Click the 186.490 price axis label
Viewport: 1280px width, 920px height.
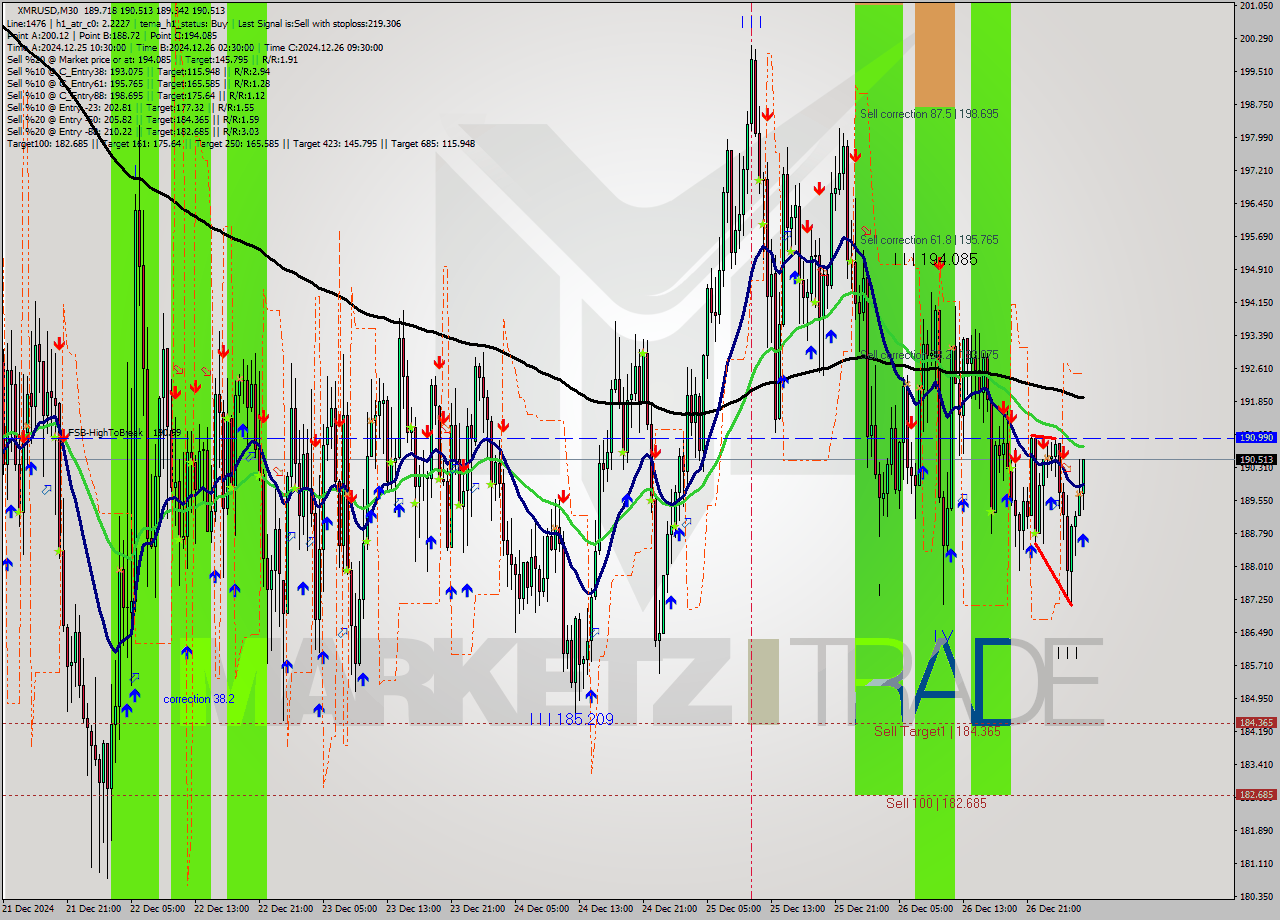pos(1258,632)
